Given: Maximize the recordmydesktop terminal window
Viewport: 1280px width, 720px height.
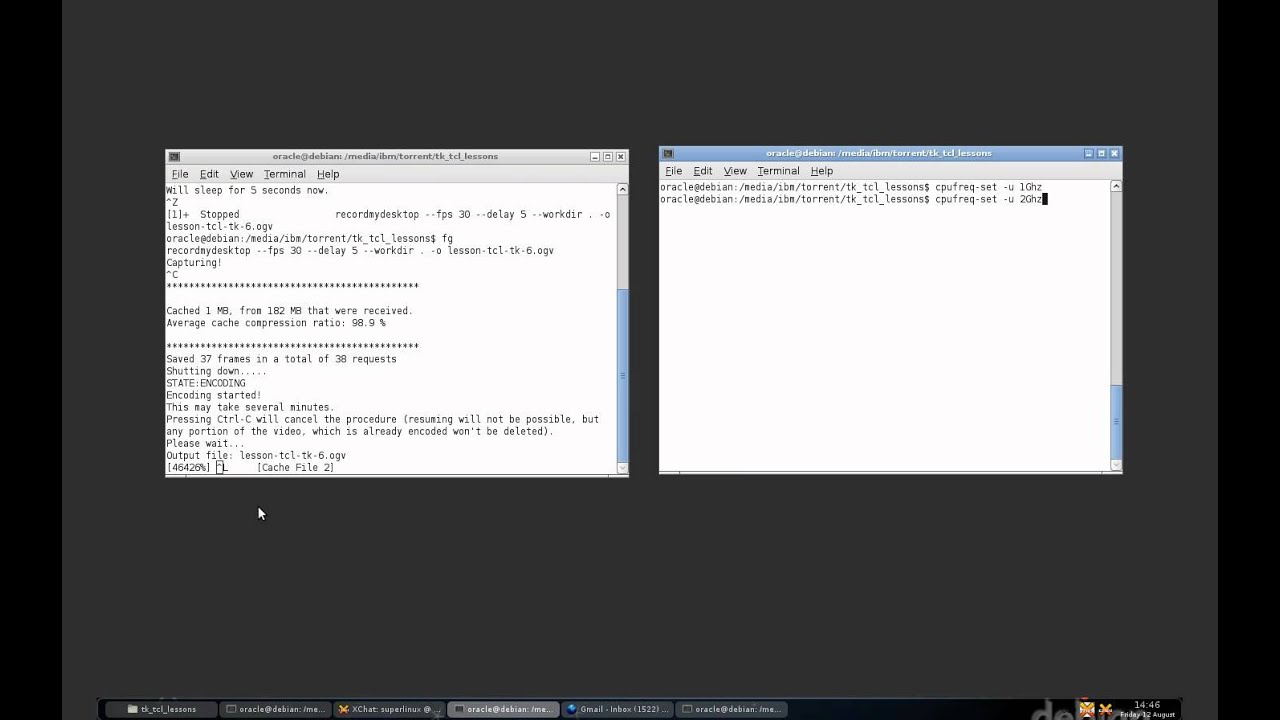Looking at the screenshot, I should 607,157.
